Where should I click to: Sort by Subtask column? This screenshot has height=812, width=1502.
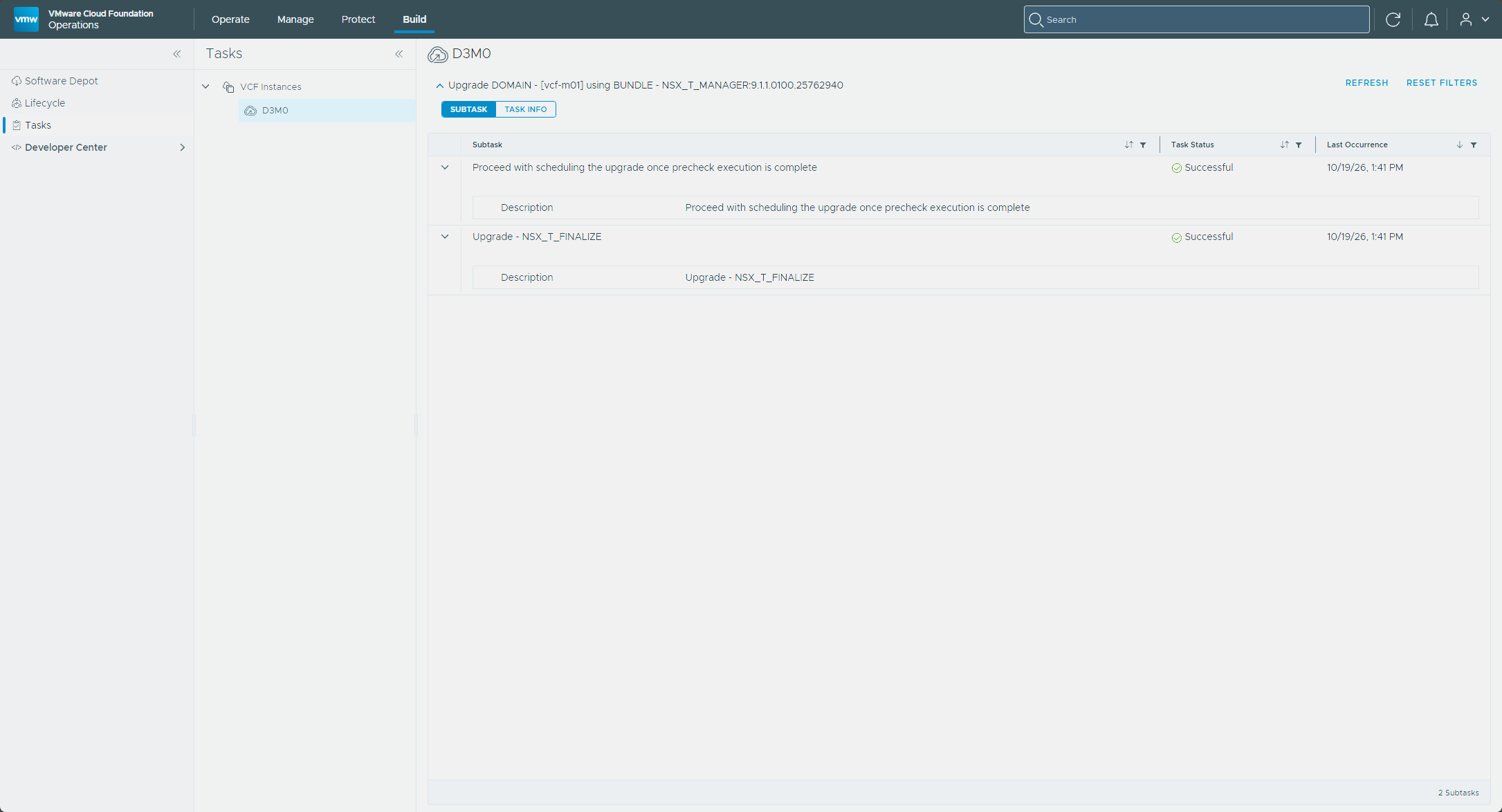pos(1128,145)
